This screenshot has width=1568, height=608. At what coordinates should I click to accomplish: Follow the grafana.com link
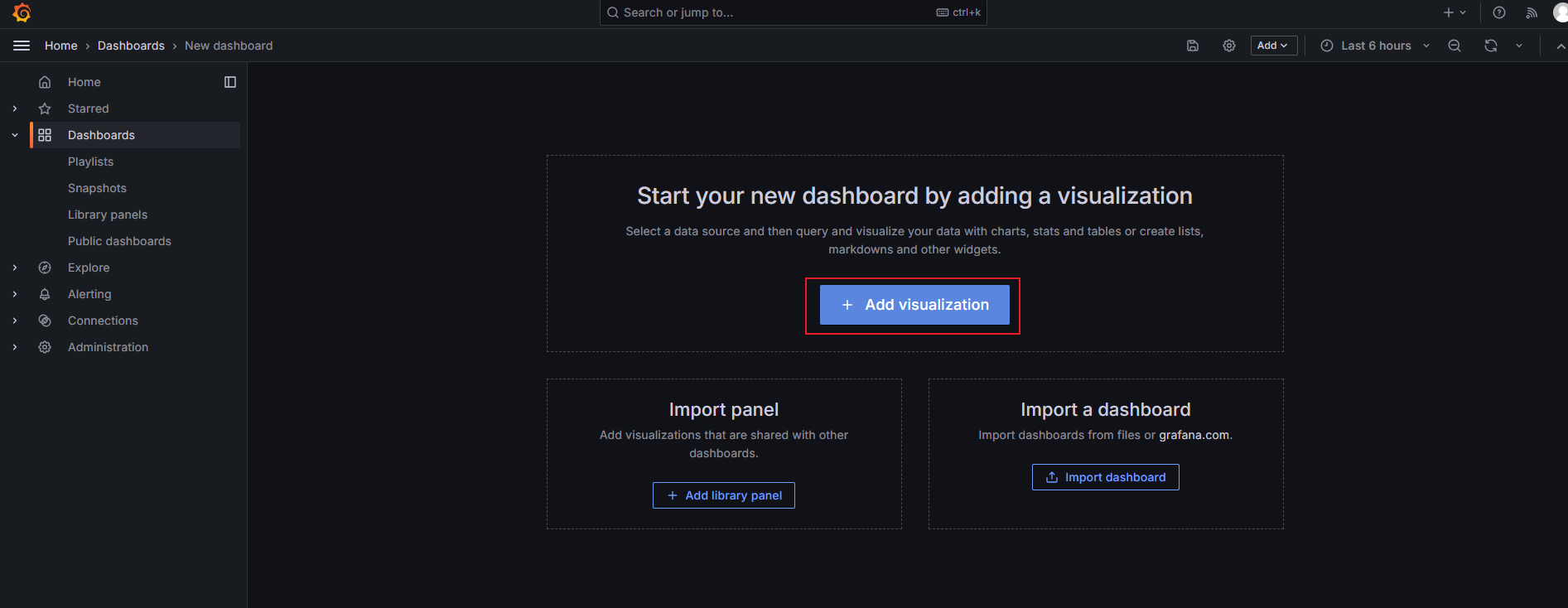tap(1194, 435)
